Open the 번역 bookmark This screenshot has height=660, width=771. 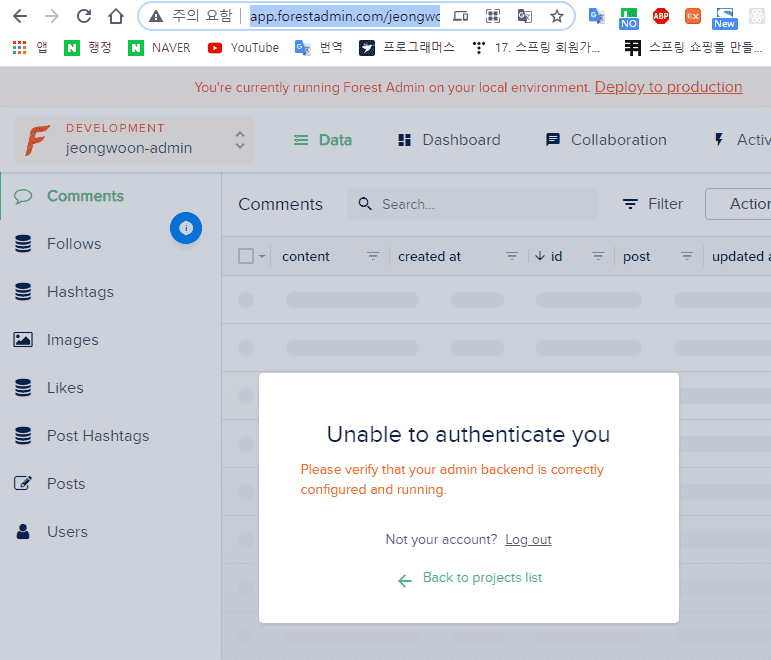(x=319, y=48)
